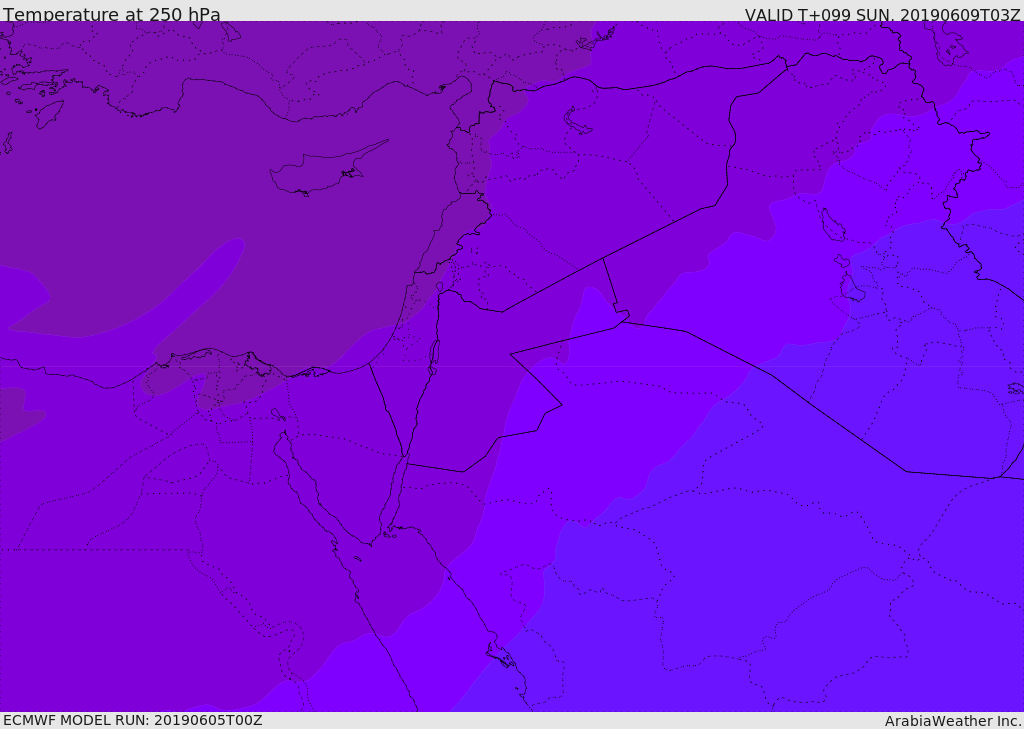The image size is (1024, 729).
Task: Click the 'Temperature at 250 hPa' title text
Action: pos(112,14)
